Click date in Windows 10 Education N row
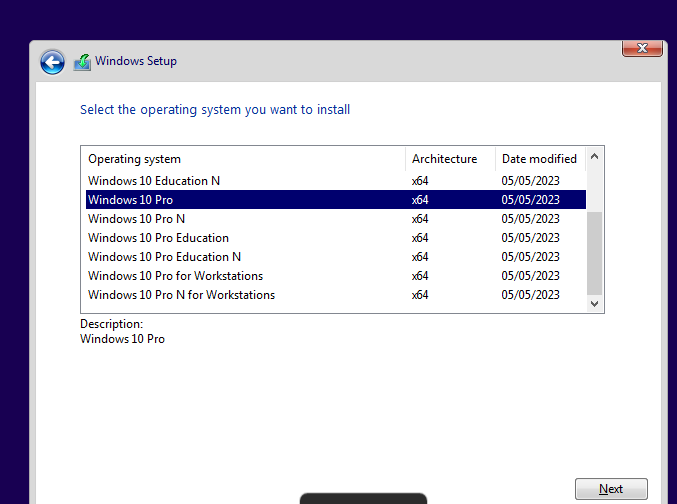The height and width of the screenshot is (504, 677). 530,181
